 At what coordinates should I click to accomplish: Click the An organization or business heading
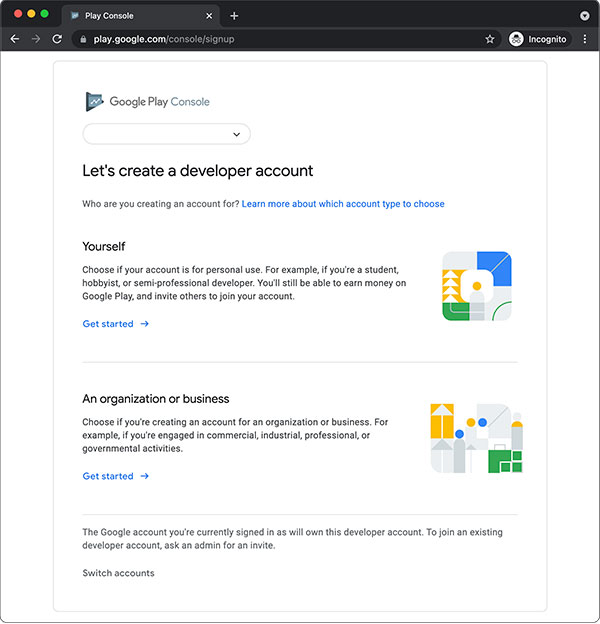coord(156,399)
